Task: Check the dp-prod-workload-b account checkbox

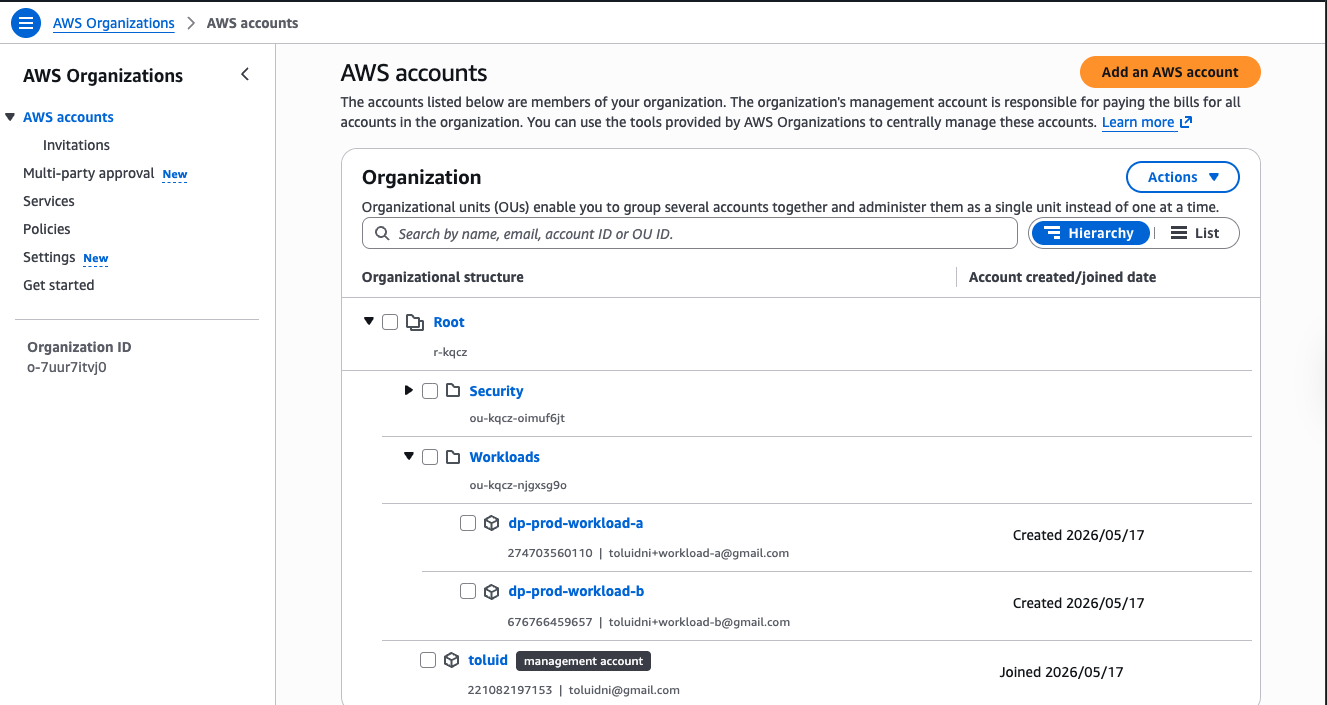Action: click(x=468, y=591)
